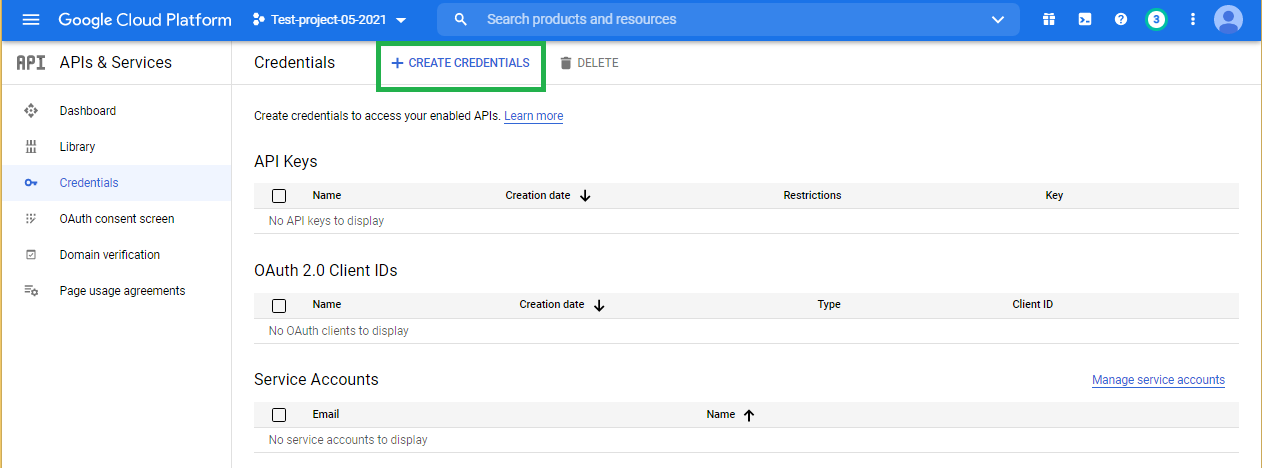Check the Service Accounts select-all box

[279, 415]
